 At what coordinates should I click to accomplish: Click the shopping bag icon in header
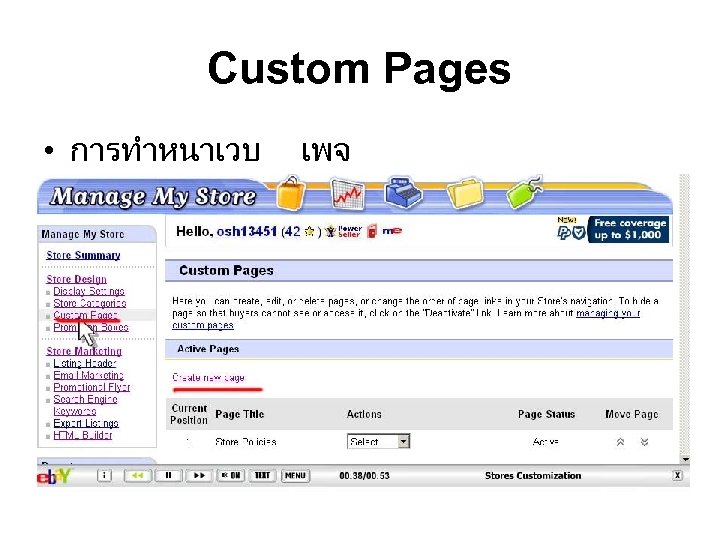(291, 193)
